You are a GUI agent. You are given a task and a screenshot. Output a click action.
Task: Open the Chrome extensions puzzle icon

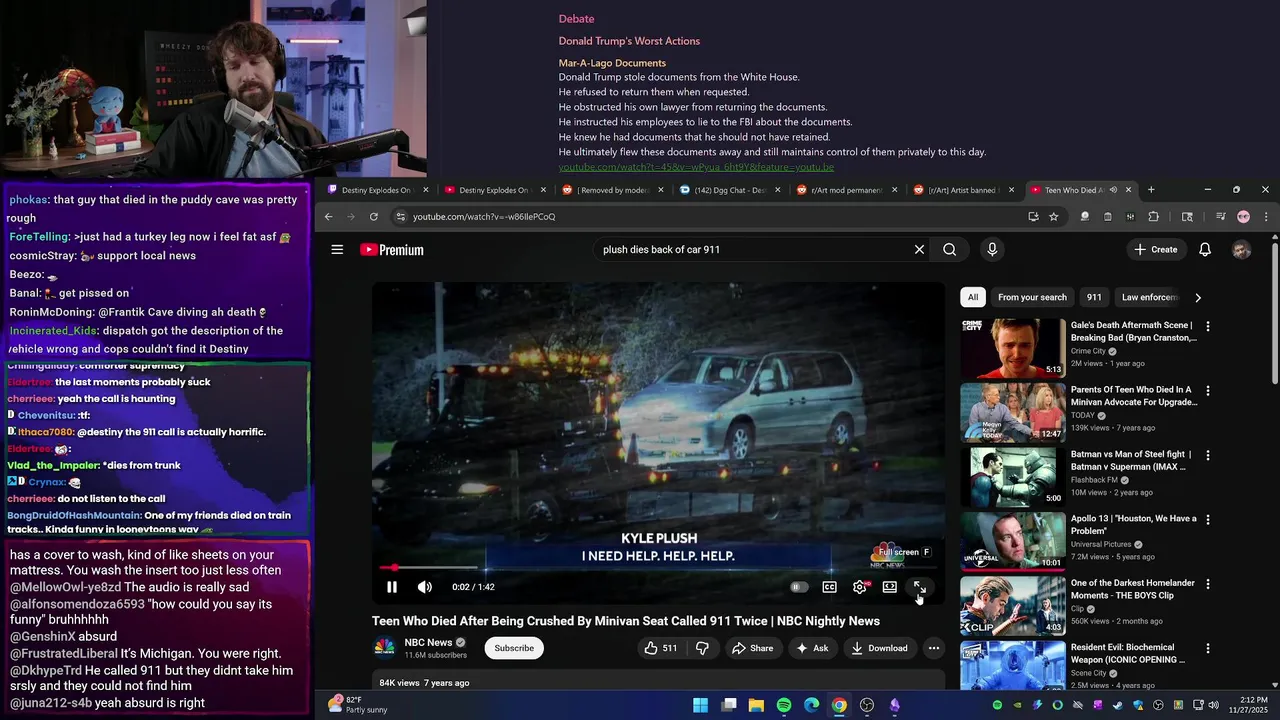click(1153, 217)
